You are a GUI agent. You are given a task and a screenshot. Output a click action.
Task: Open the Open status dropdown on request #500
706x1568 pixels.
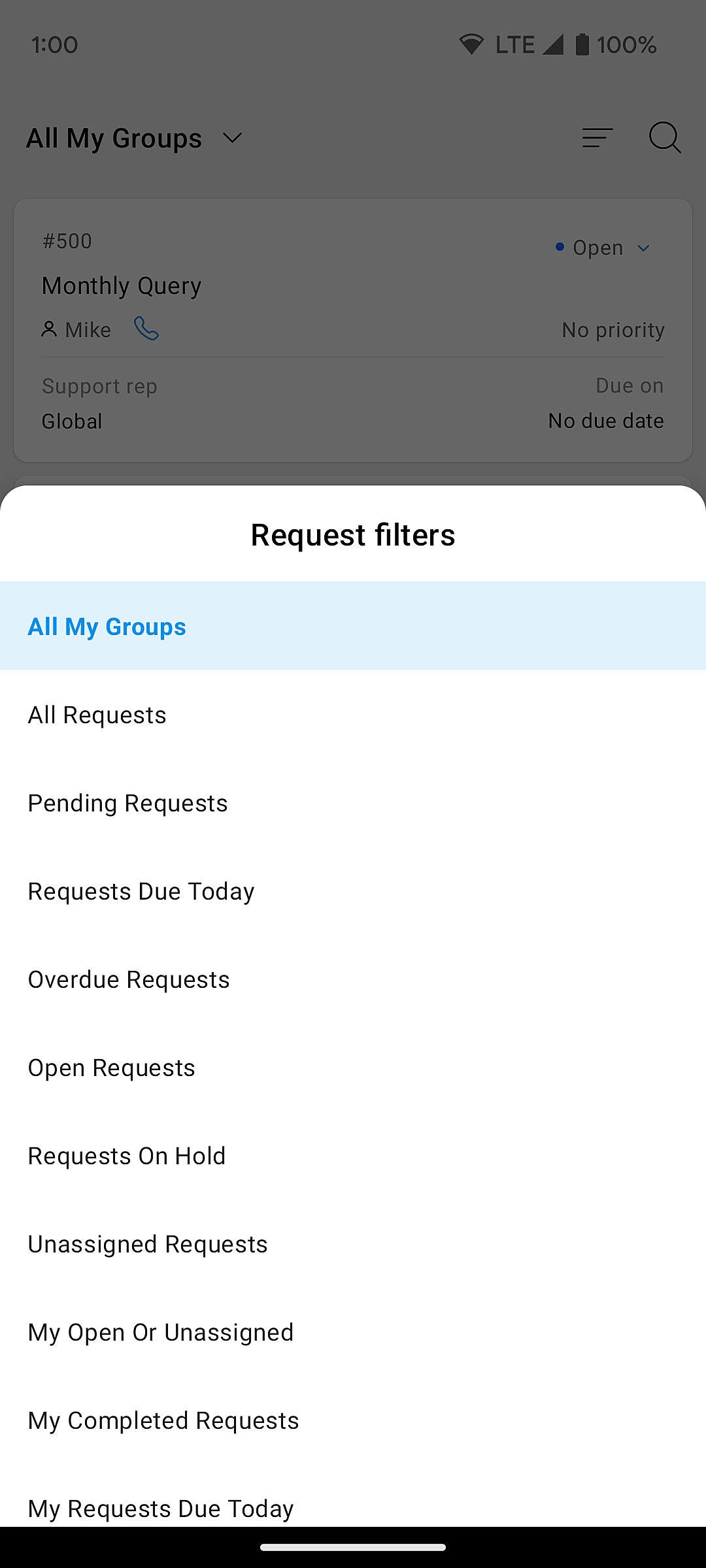point(602,248)
